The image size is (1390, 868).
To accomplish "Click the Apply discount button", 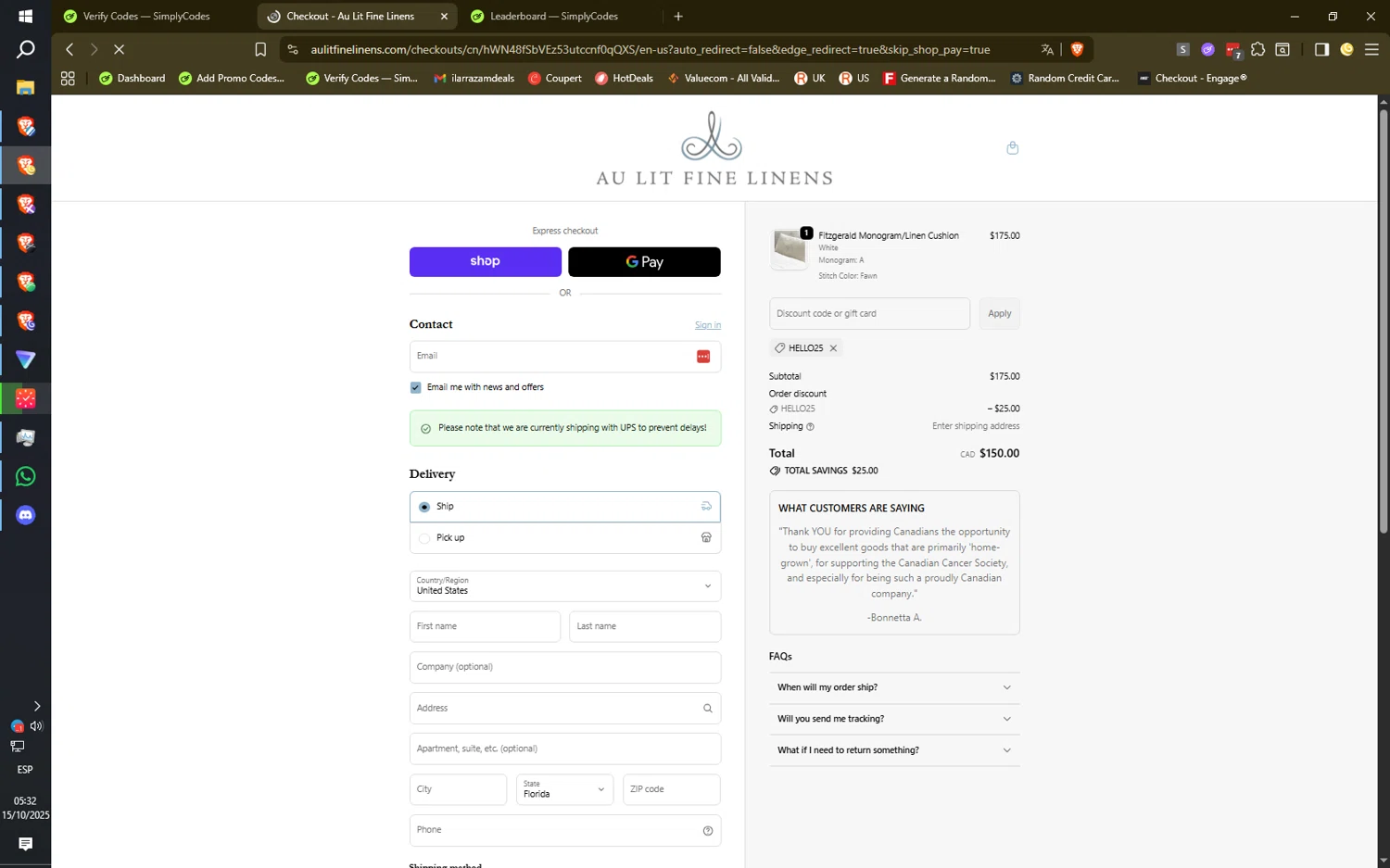I will (x=999, y=314).
